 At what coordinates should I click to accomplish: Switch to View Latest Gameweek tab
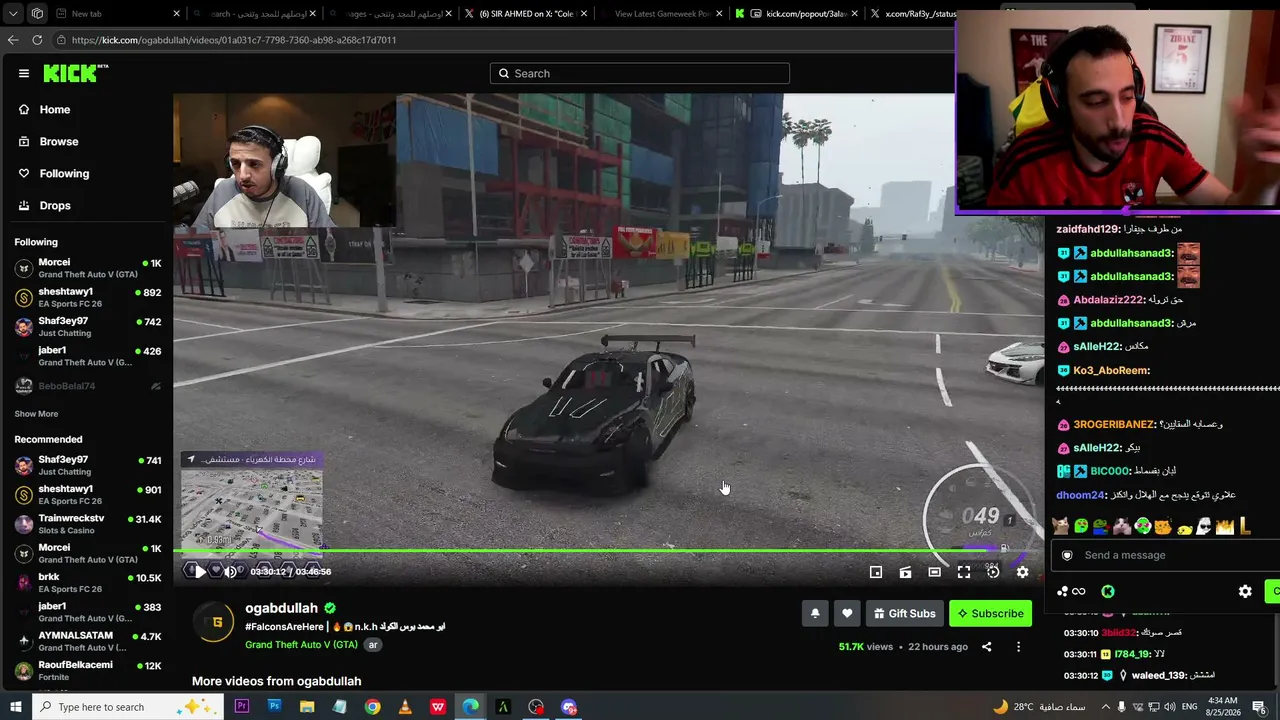coord(662,14)
